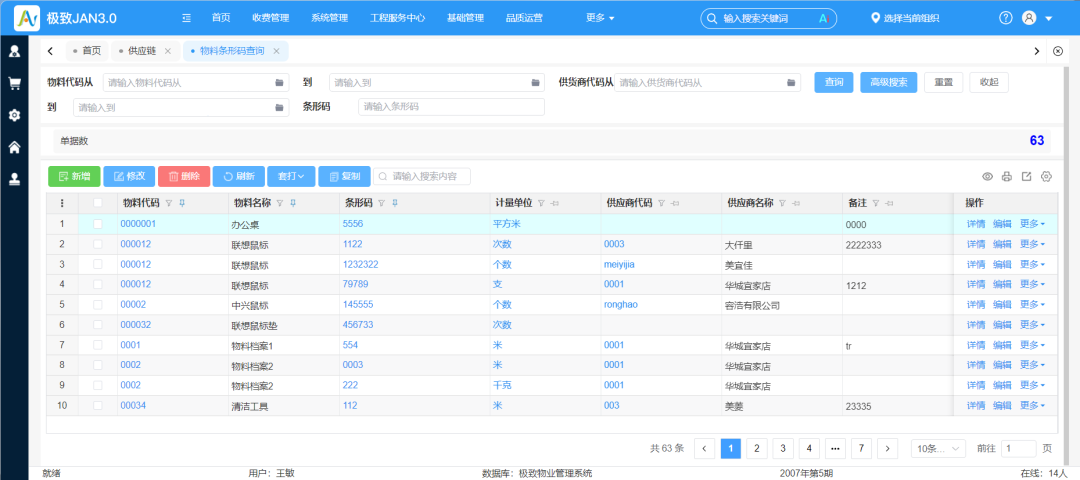Click the location pin to select organization
The image size is (1080, 480).
[x=875, y=18]
